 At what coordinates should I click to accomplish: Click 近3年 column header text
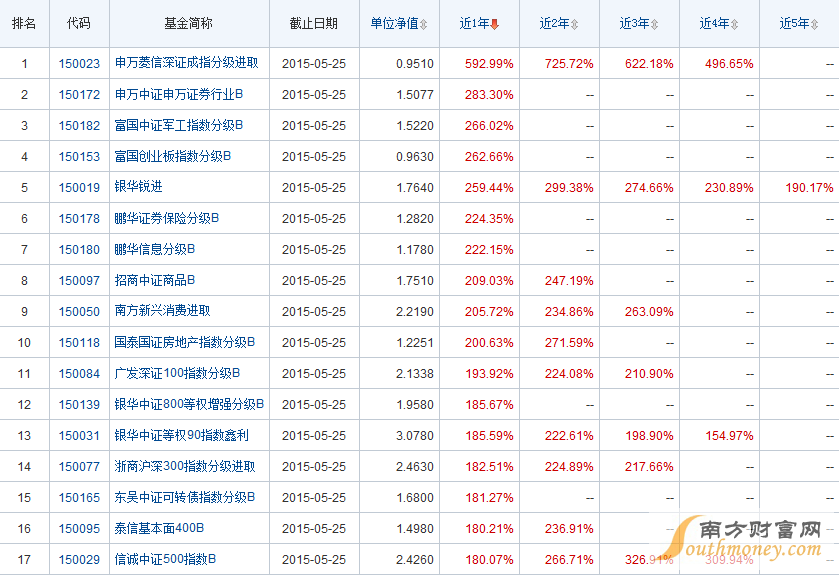click(x=635, y=24)
